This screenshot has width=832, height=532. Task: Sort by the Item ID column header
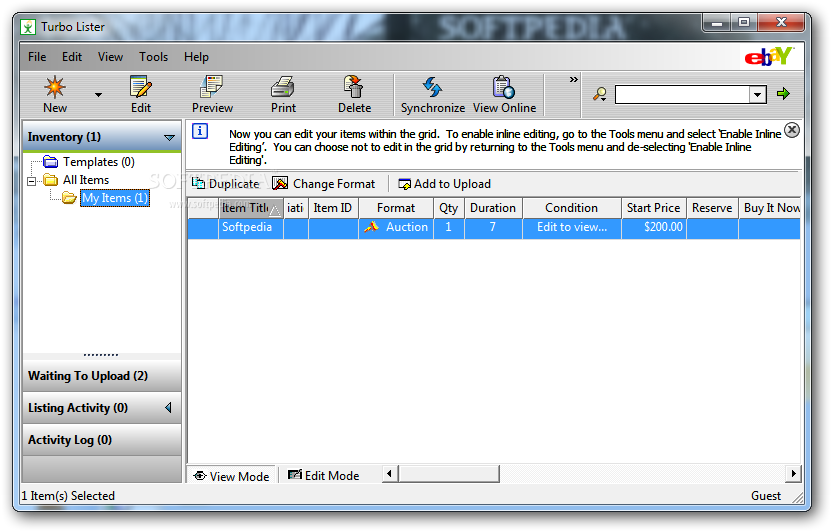pyautogui.click(x=333, y=208)
